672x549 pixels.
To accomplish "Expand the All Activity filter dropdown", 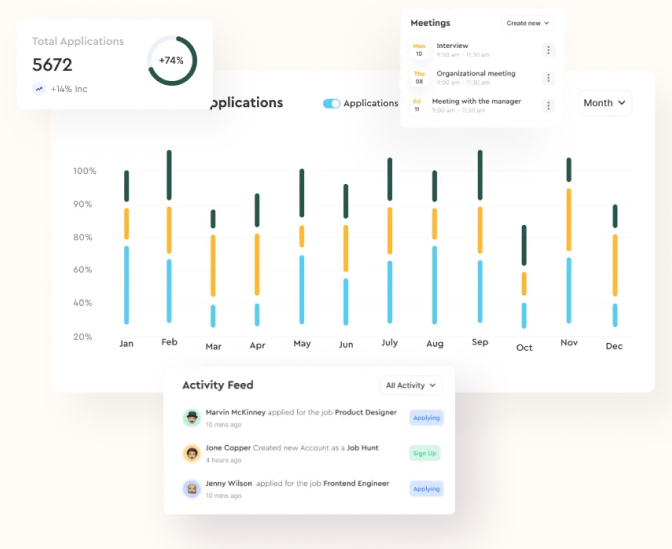I will (410, 385).
